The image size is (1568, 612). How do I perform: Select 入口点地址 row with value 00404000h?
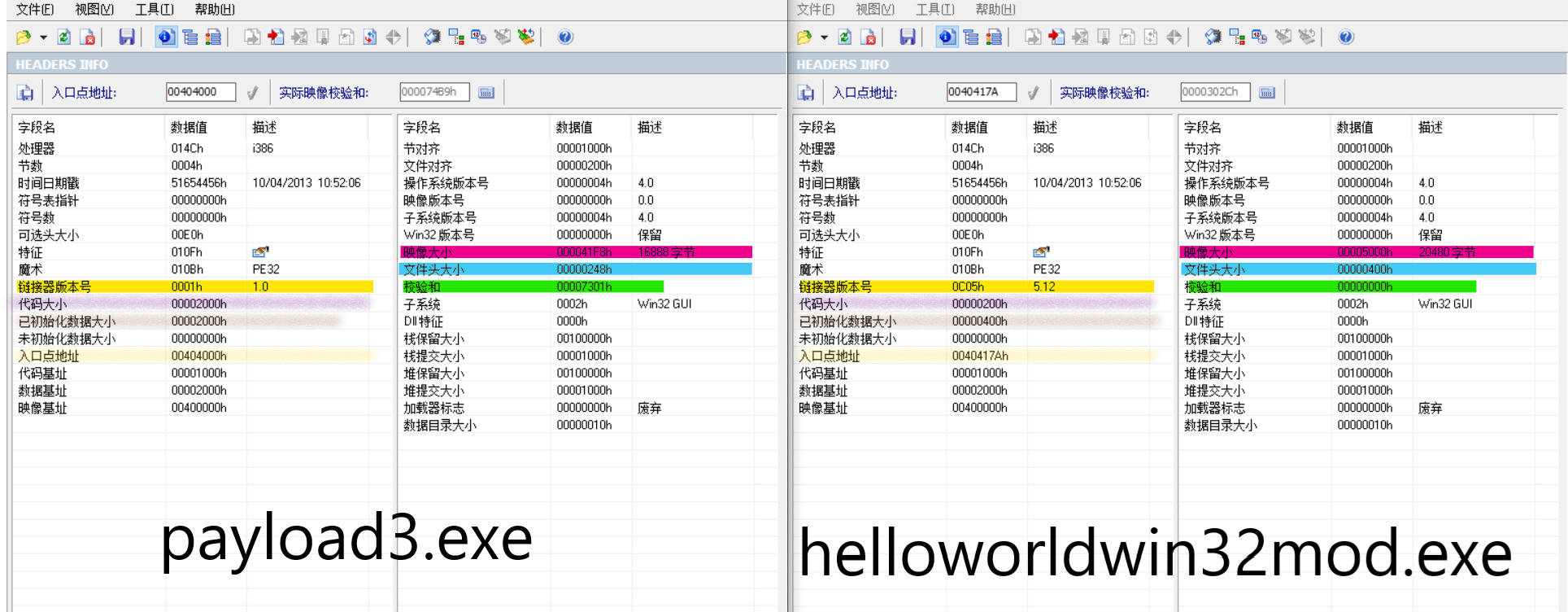pos(194,356)
